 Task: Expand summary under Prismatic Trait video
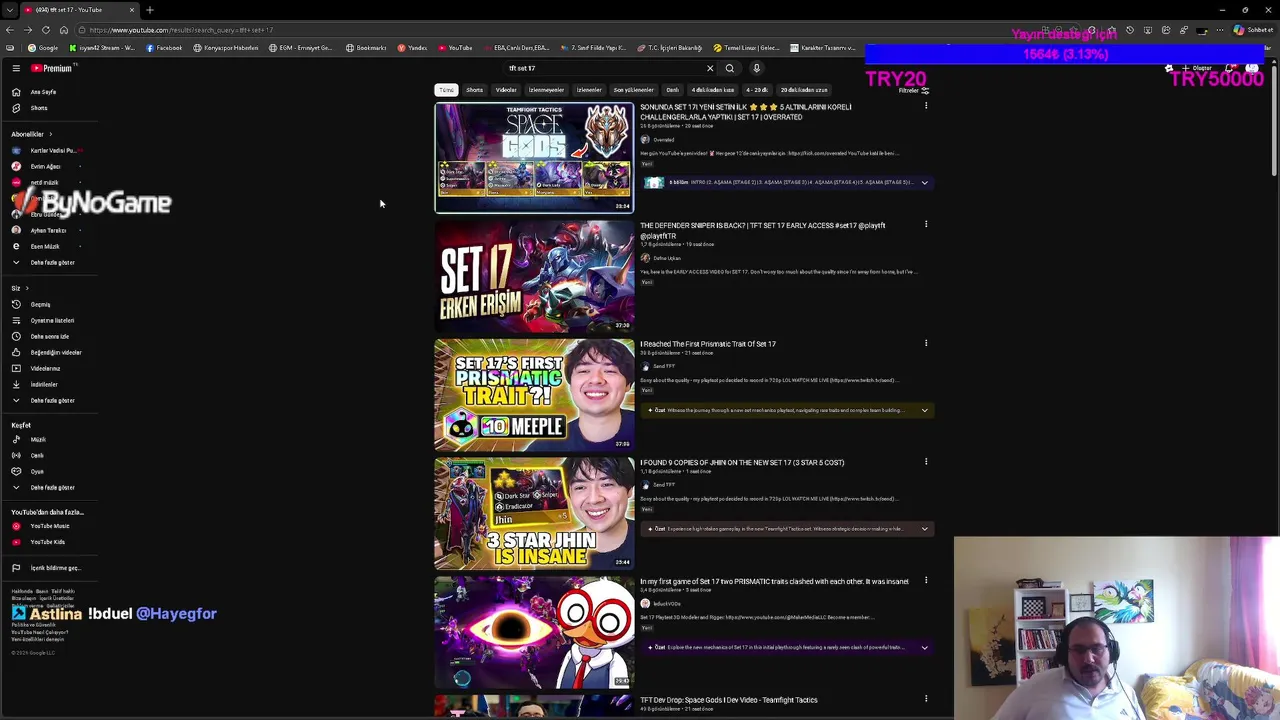pyautogui.click(x=924, y=410)
